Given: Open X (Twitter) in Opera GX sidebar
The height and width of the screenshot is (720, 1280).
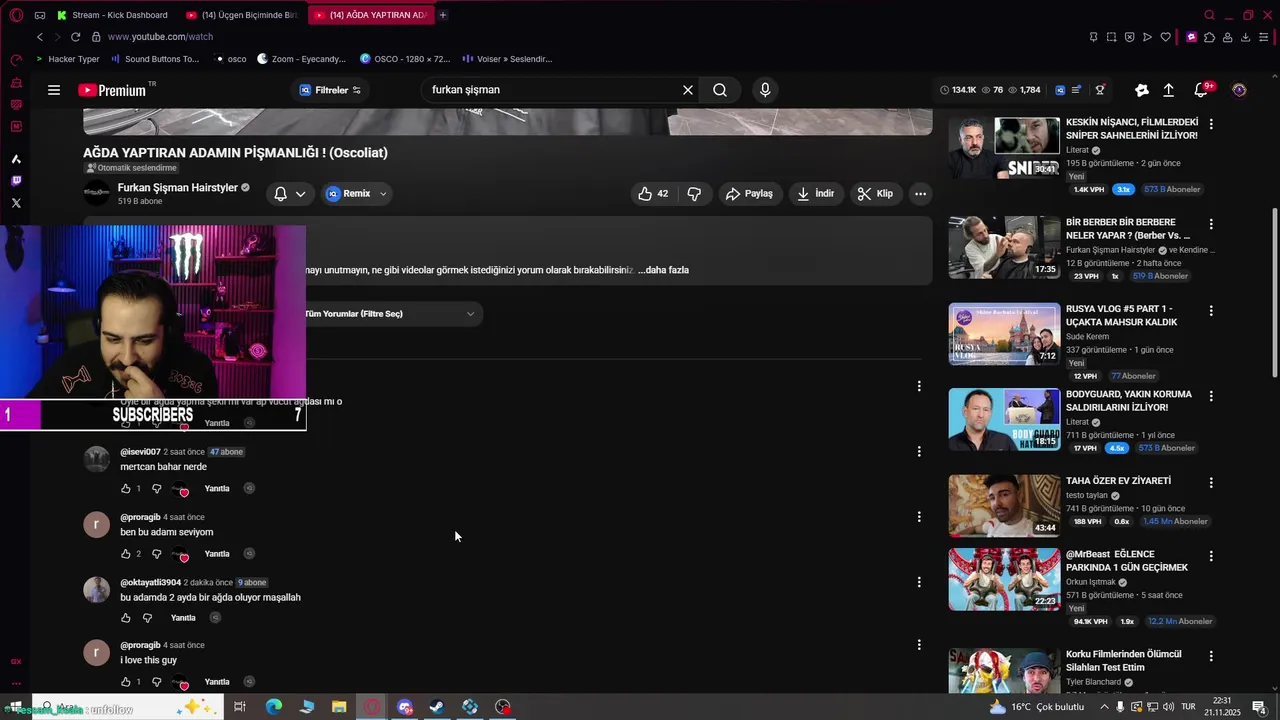Looking at the screenshot, I should pos(16,203).
